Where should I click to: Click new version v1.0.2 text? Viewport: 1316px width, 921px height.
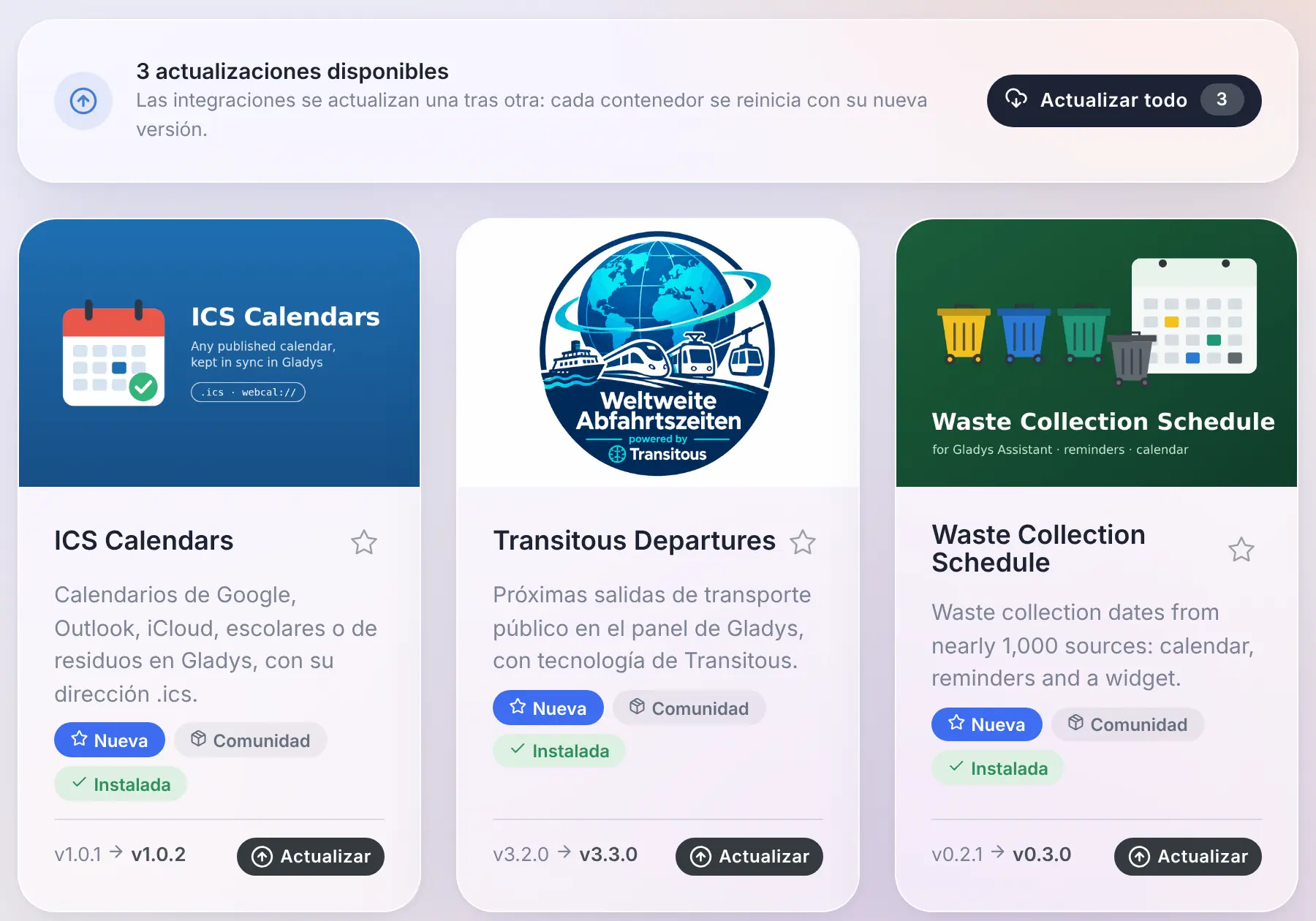(x=159, y=854)
